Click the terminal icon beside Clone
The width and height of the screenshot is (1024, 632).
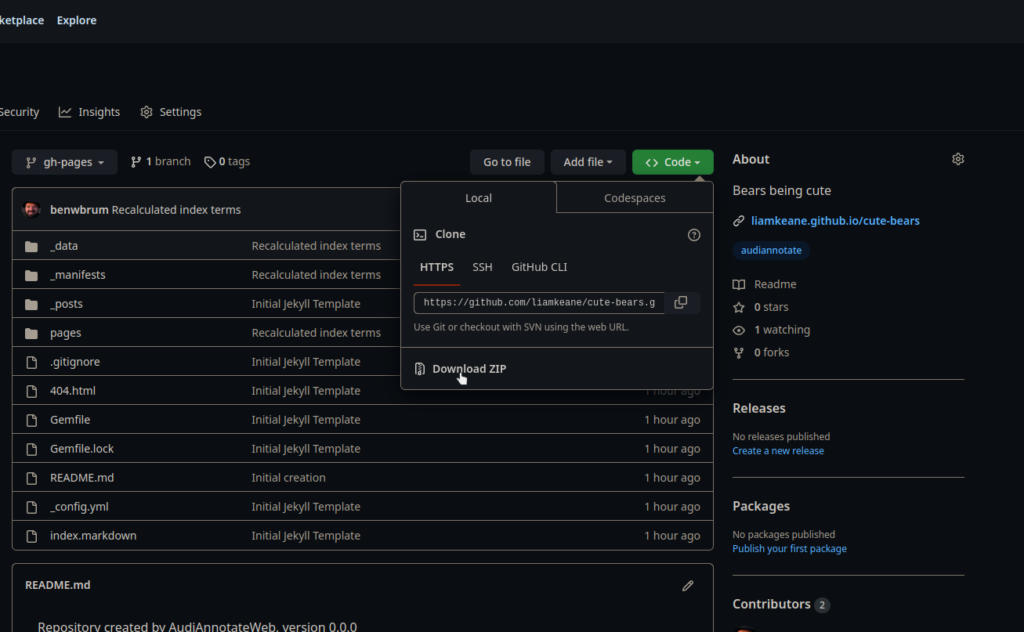click(420, 234)
